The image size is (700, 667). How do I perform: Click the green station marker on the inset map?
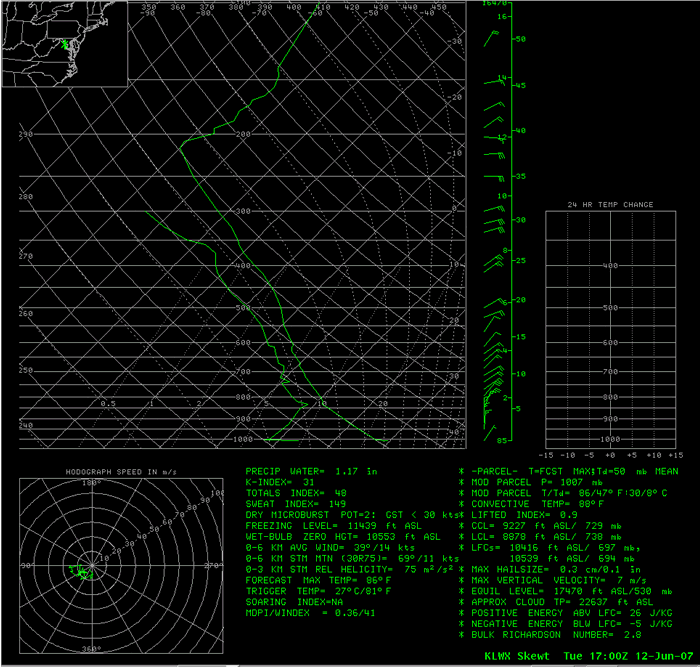click(65, 44)
